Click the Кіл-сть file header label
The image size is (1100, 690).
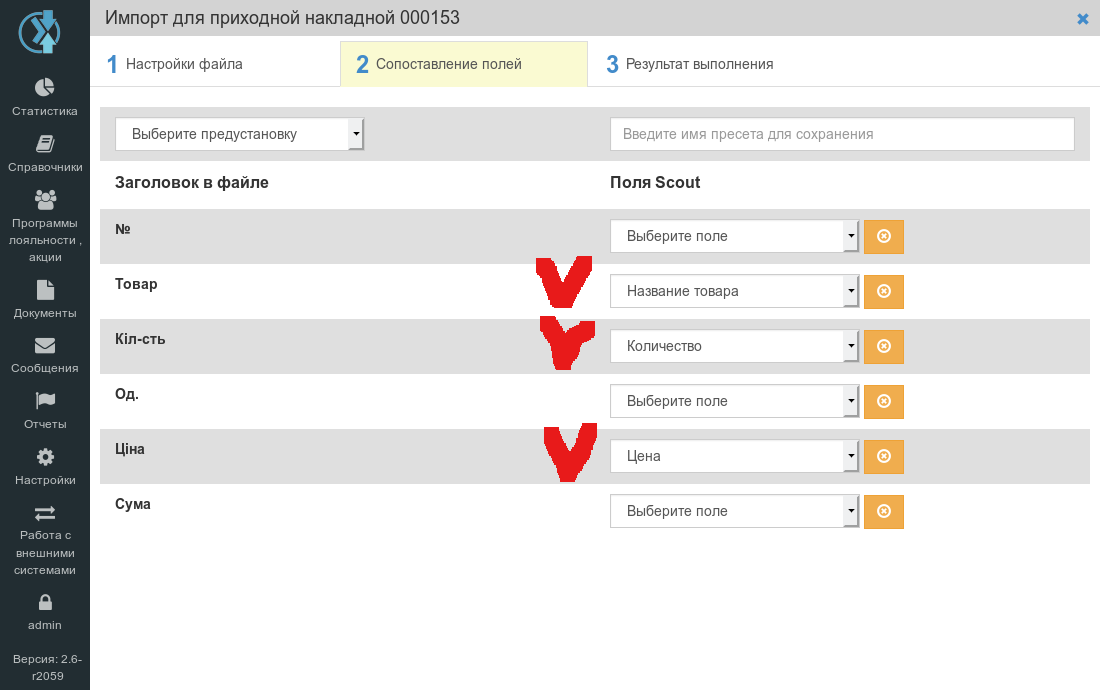click(140, 339)
